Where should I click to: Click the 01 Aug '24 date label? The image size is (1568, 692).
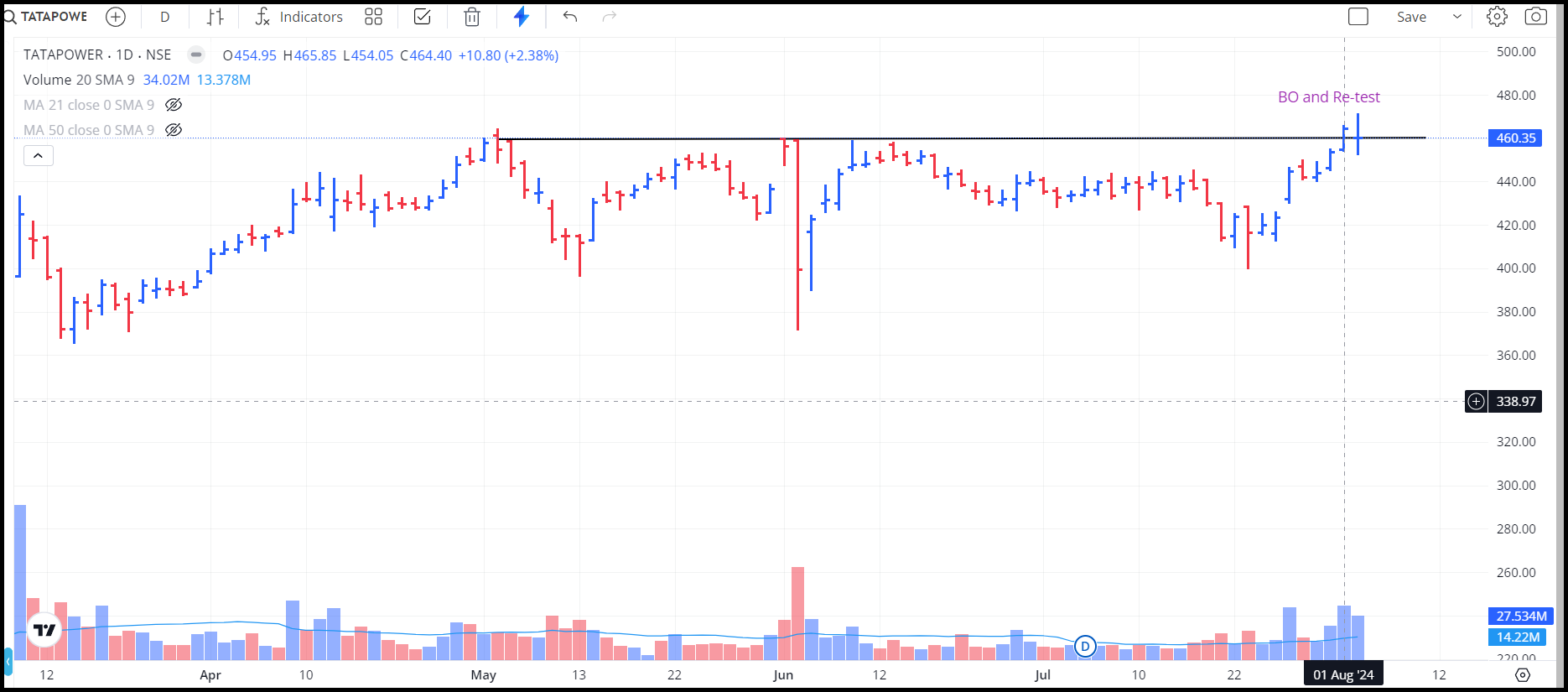pyautogui.click(x=1343, y=674)
